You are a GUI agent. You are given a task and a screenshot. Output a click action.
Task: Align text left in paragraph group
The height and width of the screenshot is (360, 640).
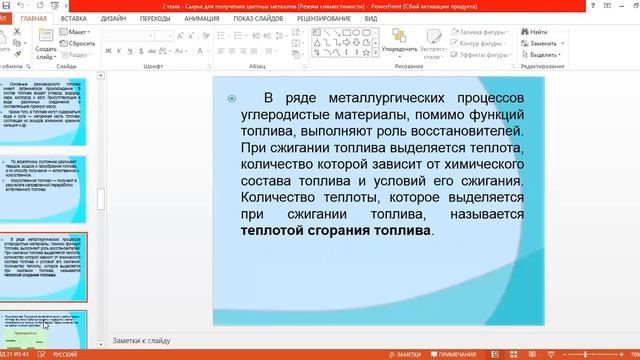tap(221, 51)
